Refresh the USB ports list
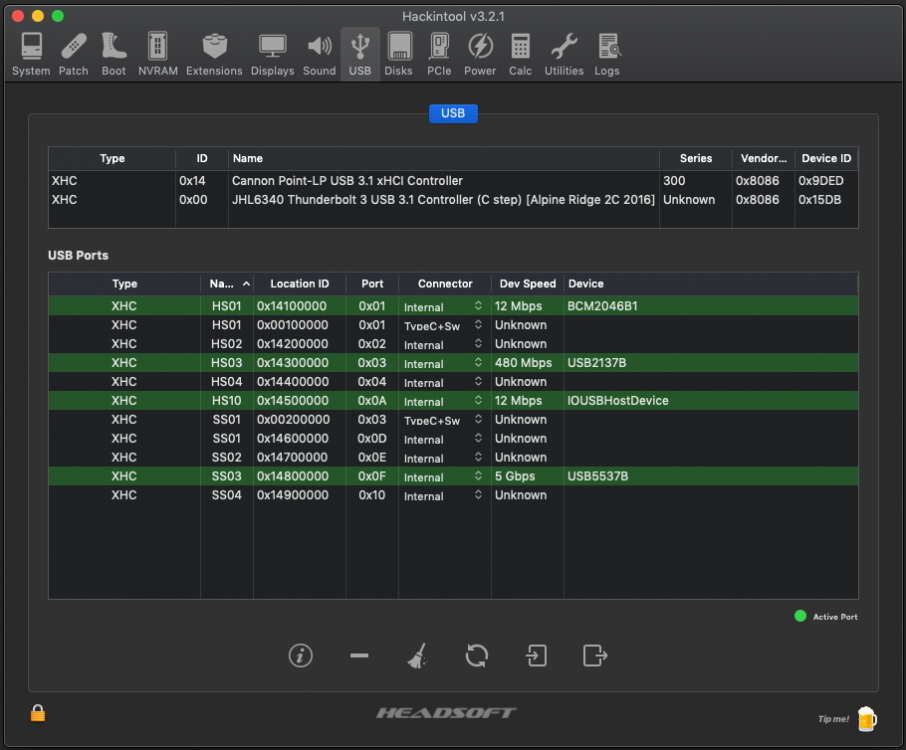 [x=477, y=655]
